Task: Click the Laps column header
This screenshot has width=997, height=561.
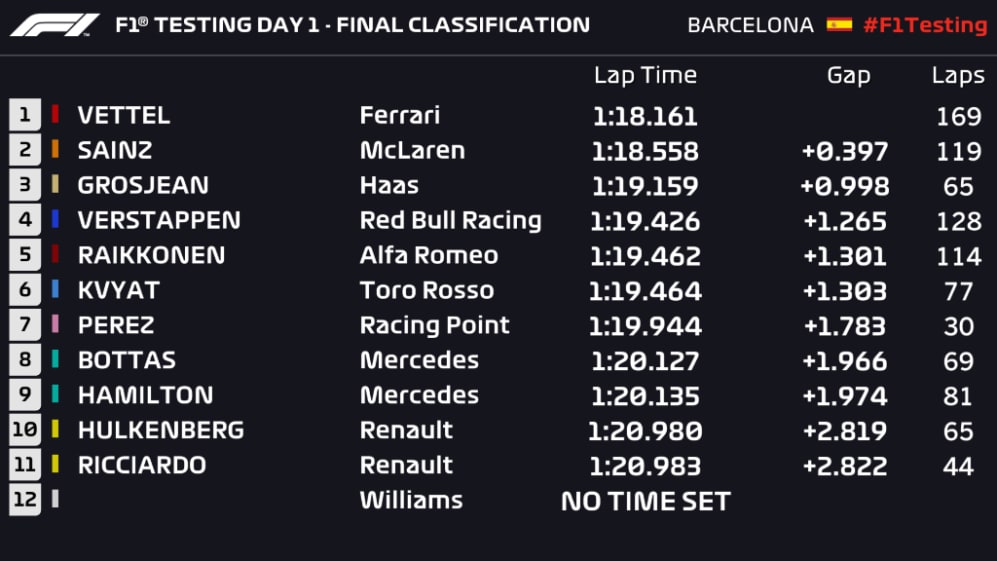Action: tap(957, 75)
